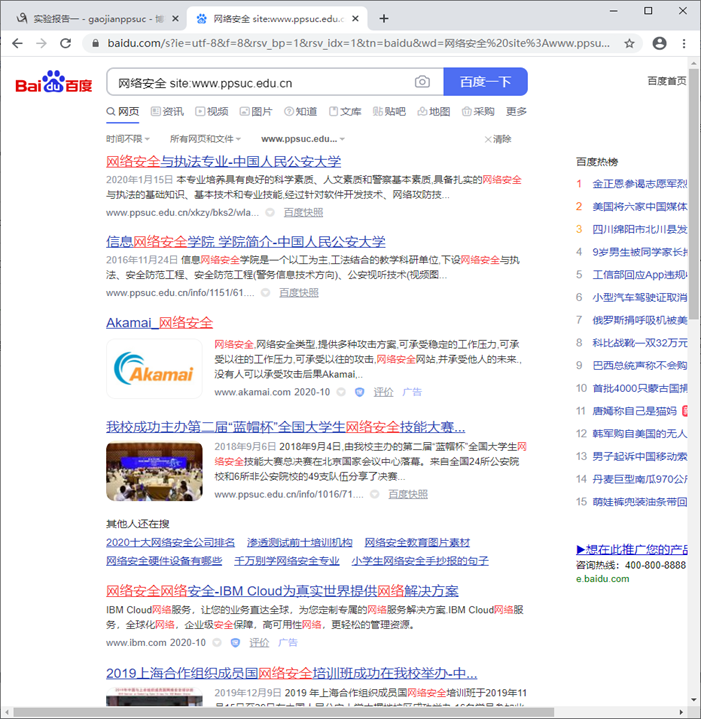Image resolution: width=701 pixels, height=719 pixels.
Task: Click 评价 link under Akamai ad
Action: (x=383, y=392)
